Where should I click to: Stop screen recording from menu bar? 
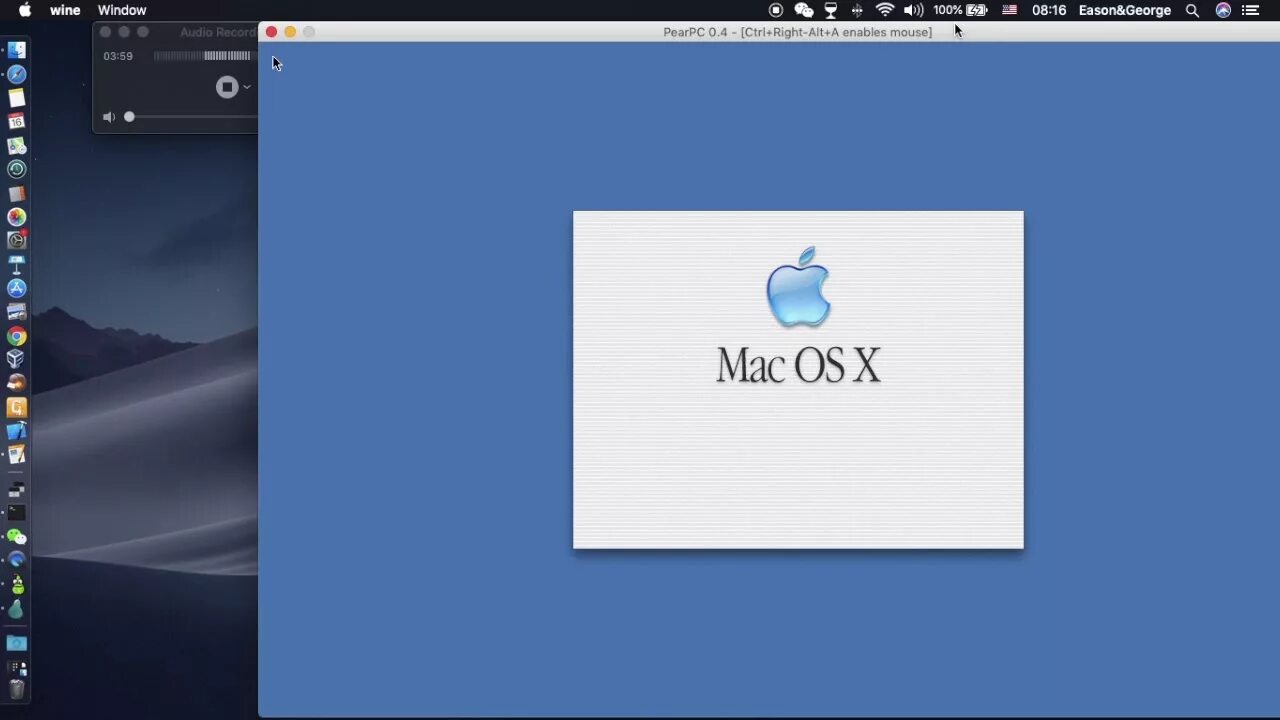[x=776, y=10]
